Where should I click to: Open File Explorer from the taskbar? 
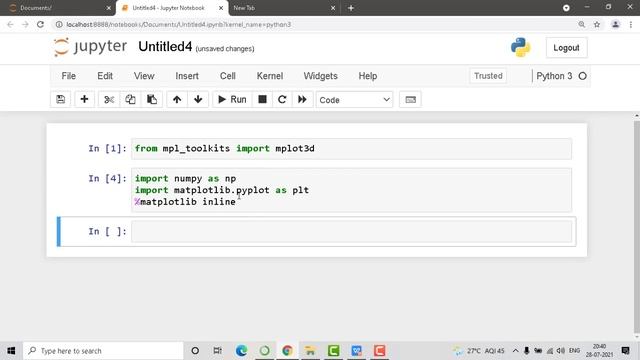click(310, 351)
